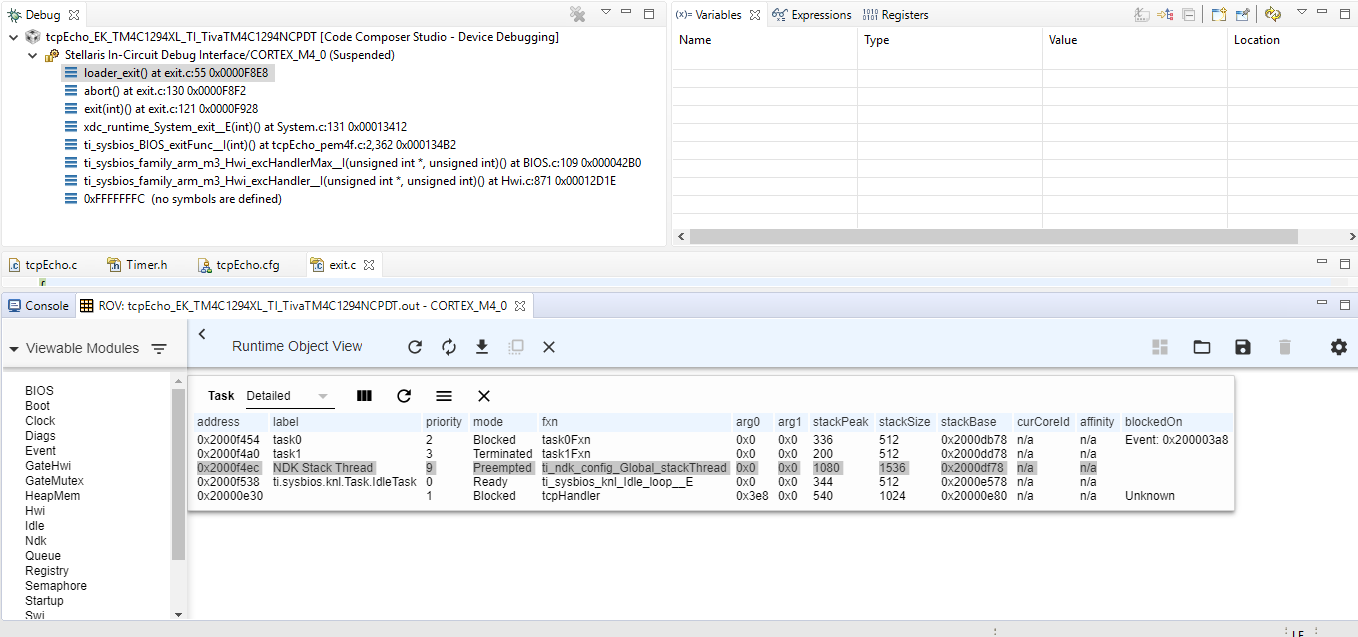Image resolution: width=1358 pixels, height=637 pixels.
Task: Click the column chooser icon in Task view
Action: click(x=365, y=396)
